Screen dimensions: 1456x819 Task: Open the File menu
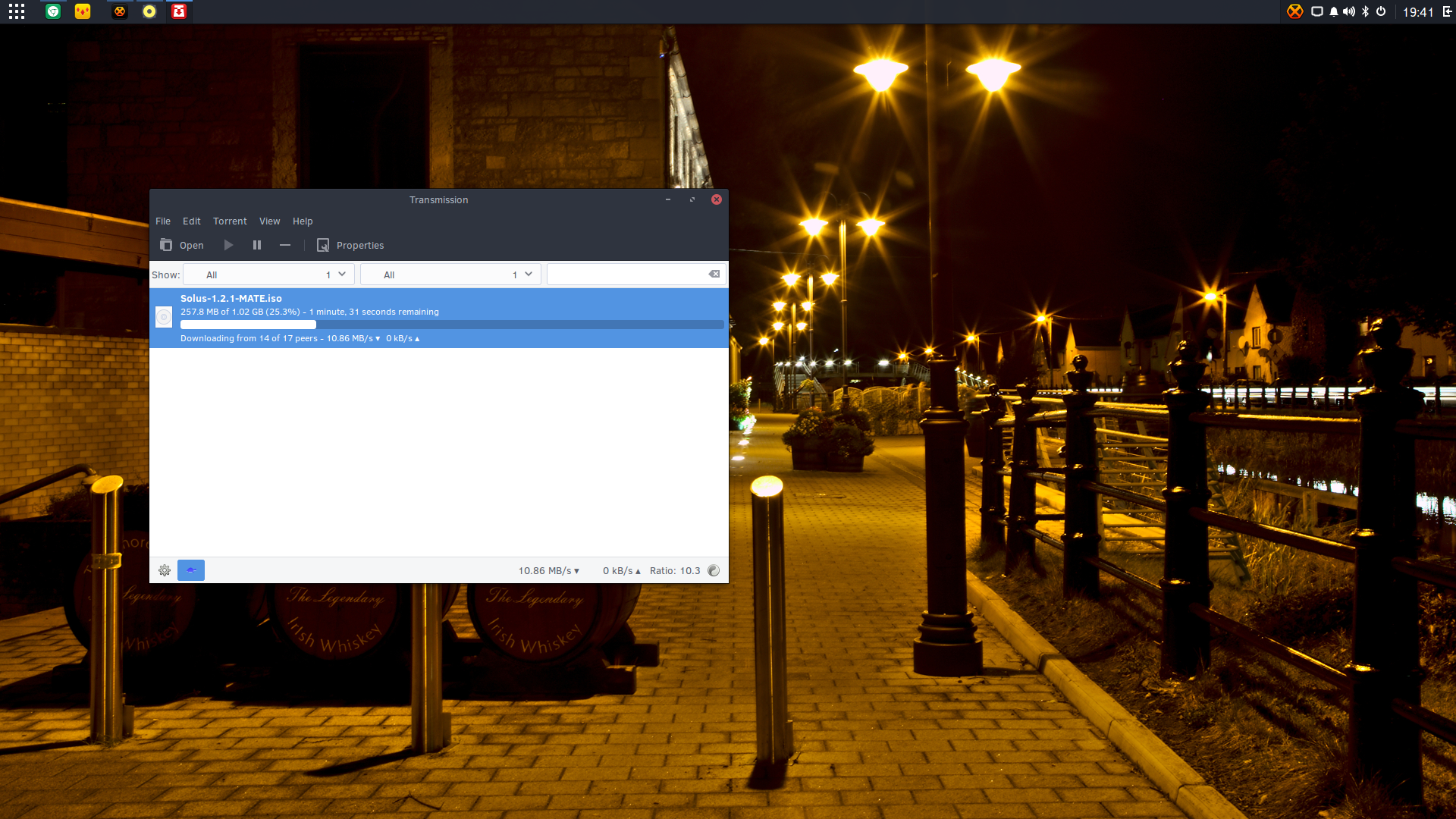click(x=163, y=221)
